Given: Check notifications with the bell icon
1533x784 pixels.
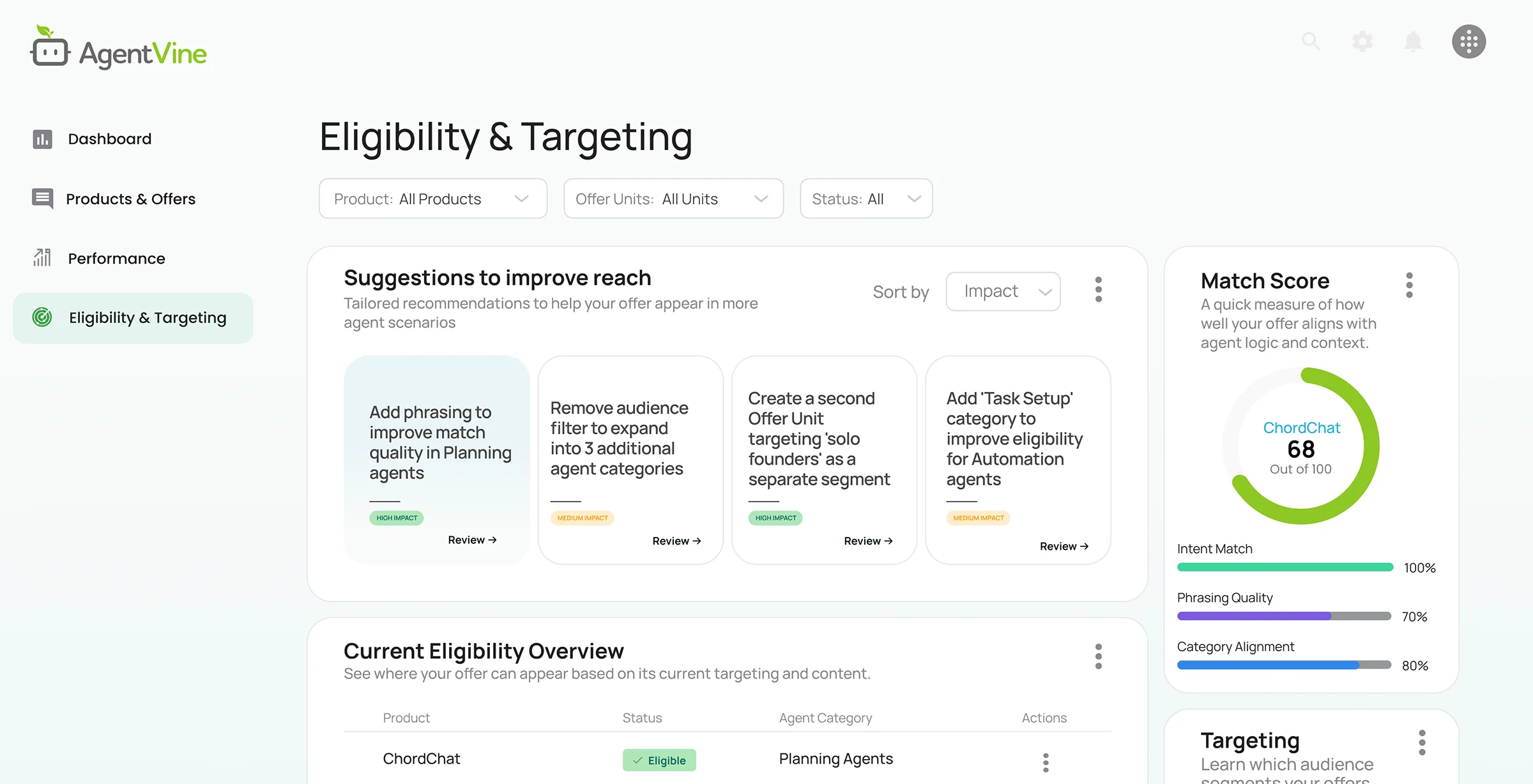Looking at the screenshot, I should pos(1413,41).
